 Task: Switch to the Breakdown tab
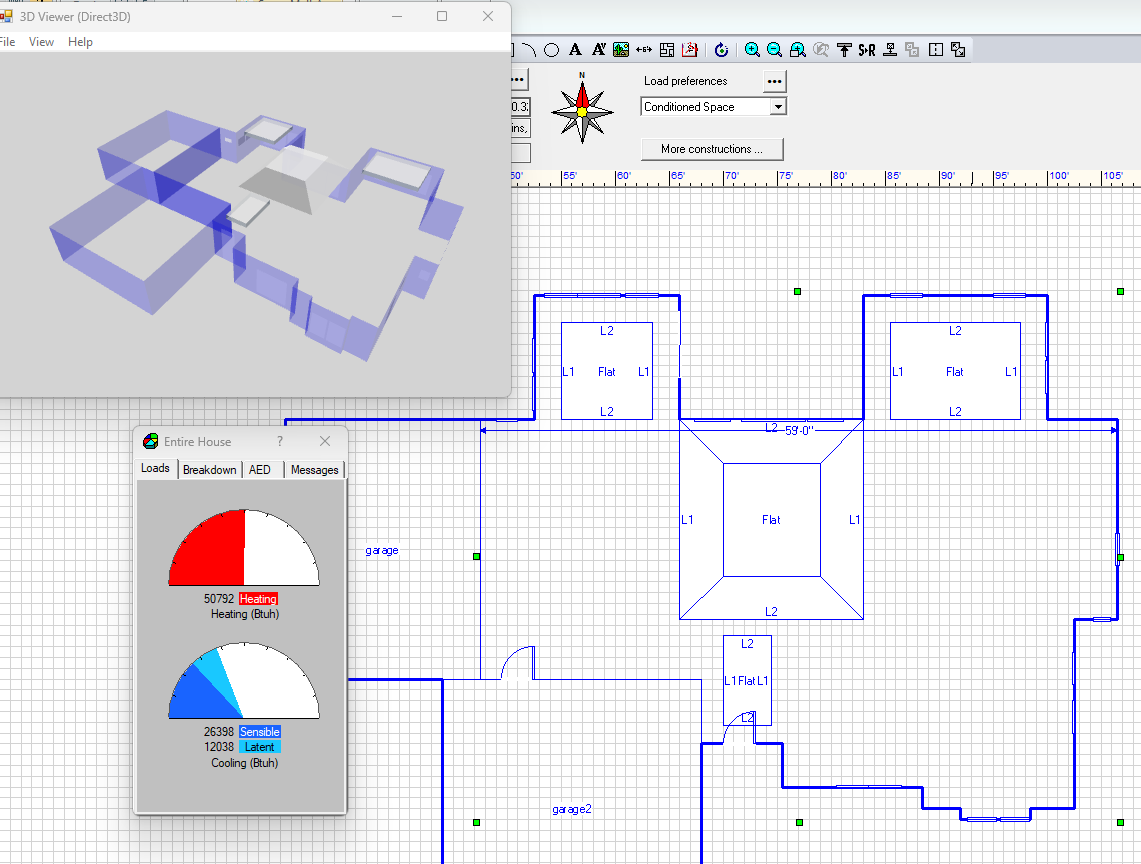pos(210,470)
